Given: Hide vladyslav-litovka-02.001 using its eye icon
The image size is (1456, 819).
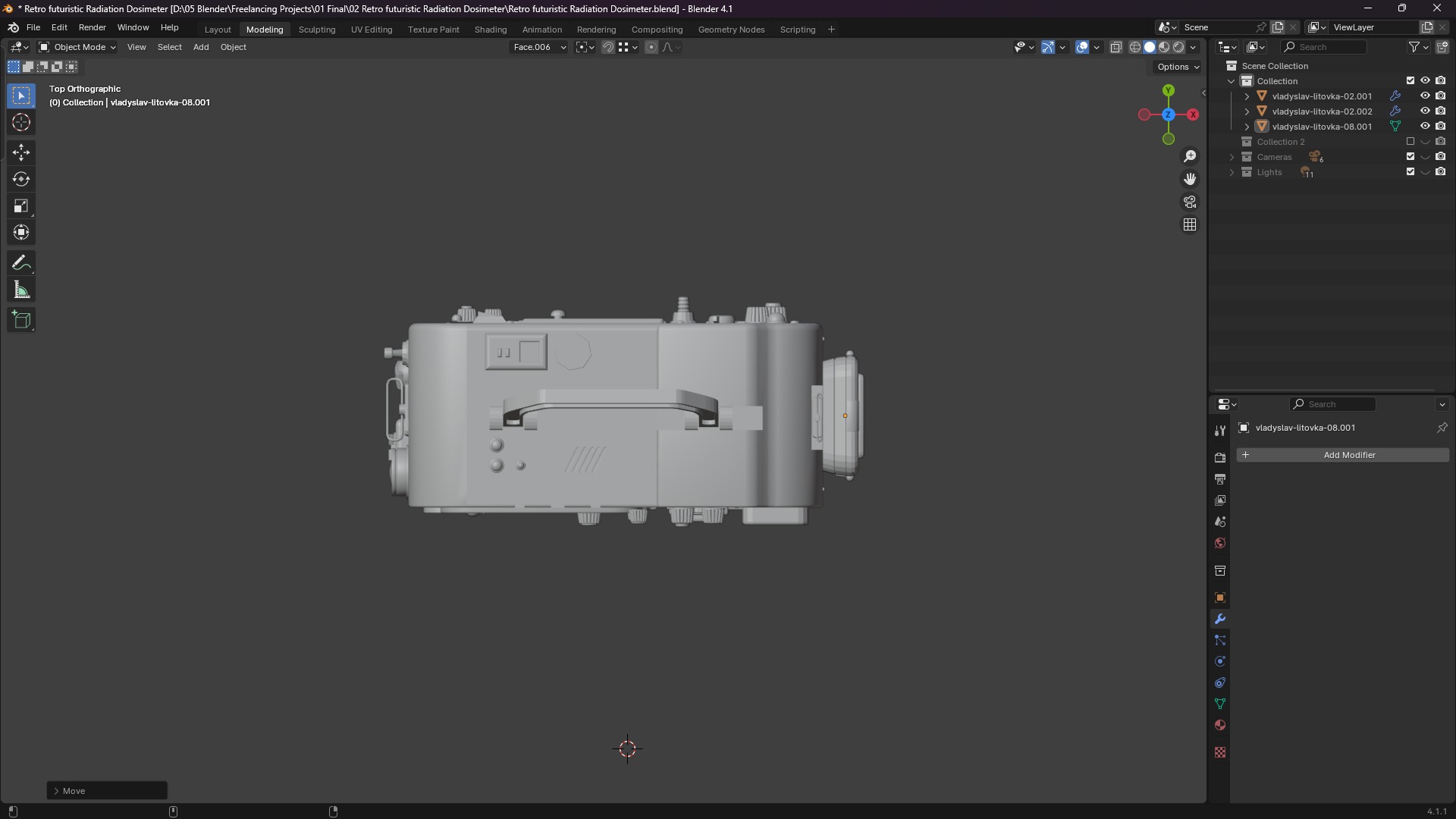Looking at the screenshot, I should click(1425, 96).
